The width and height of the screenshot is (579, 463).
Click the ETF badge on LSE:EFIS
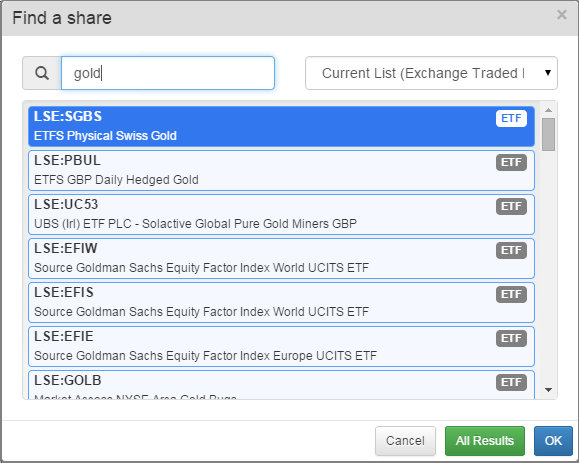[511, 294]
